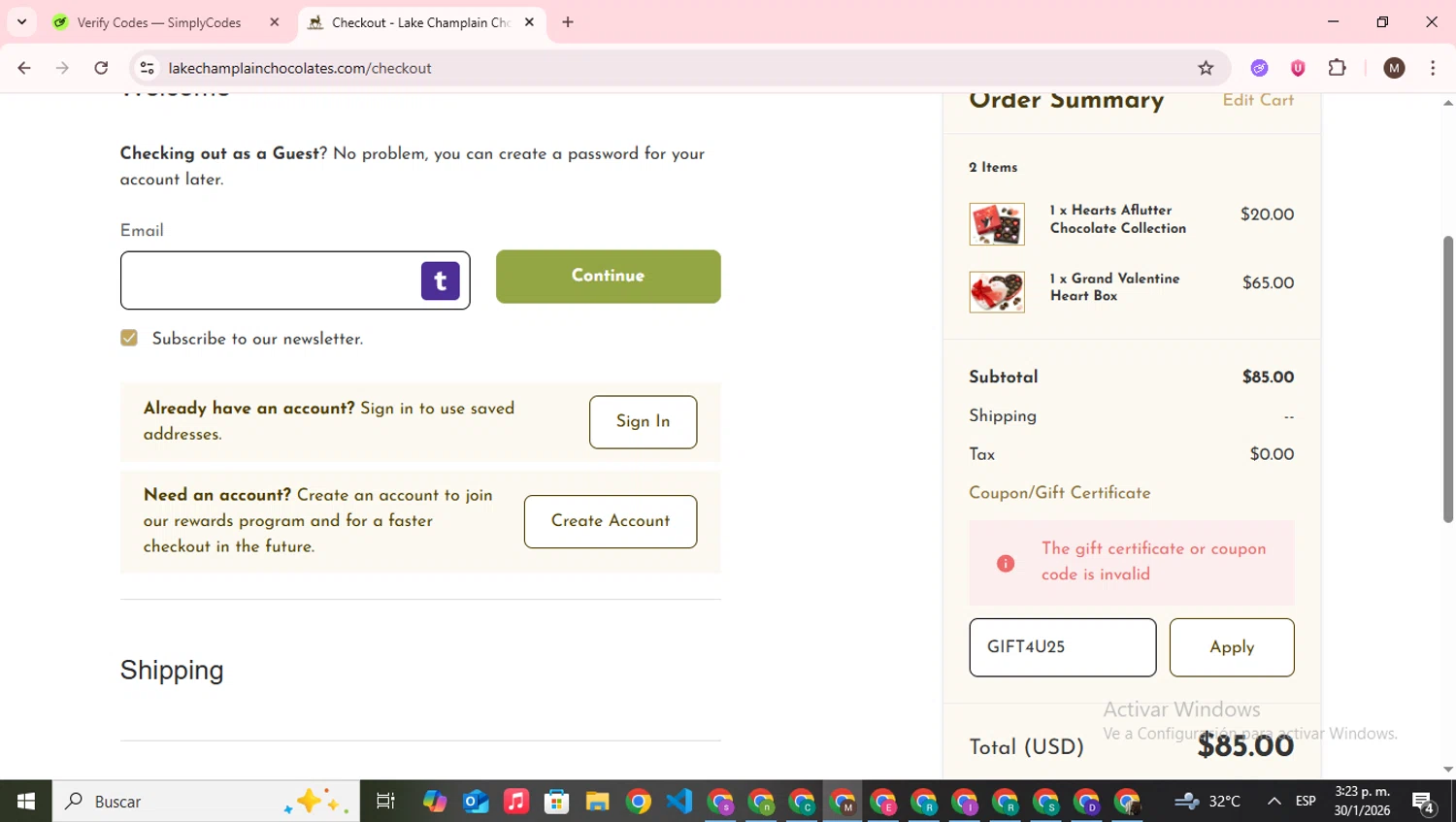Click the Coupon/Gift Certificate link
Screen dimensions: 1456x822
click(1060, 493)
